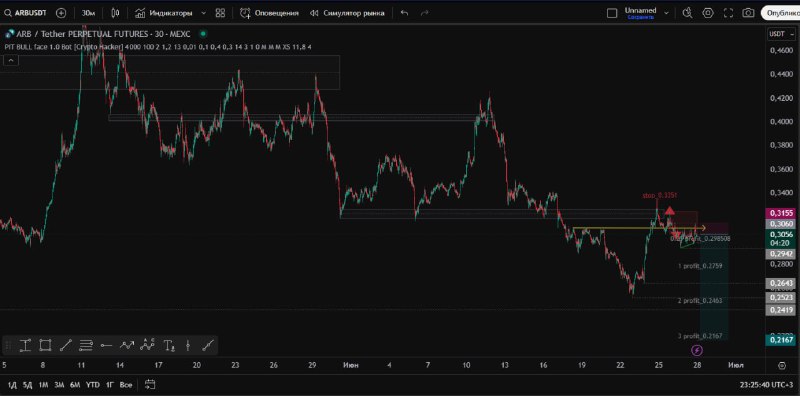Set range to Все

[x=126, y=385]
